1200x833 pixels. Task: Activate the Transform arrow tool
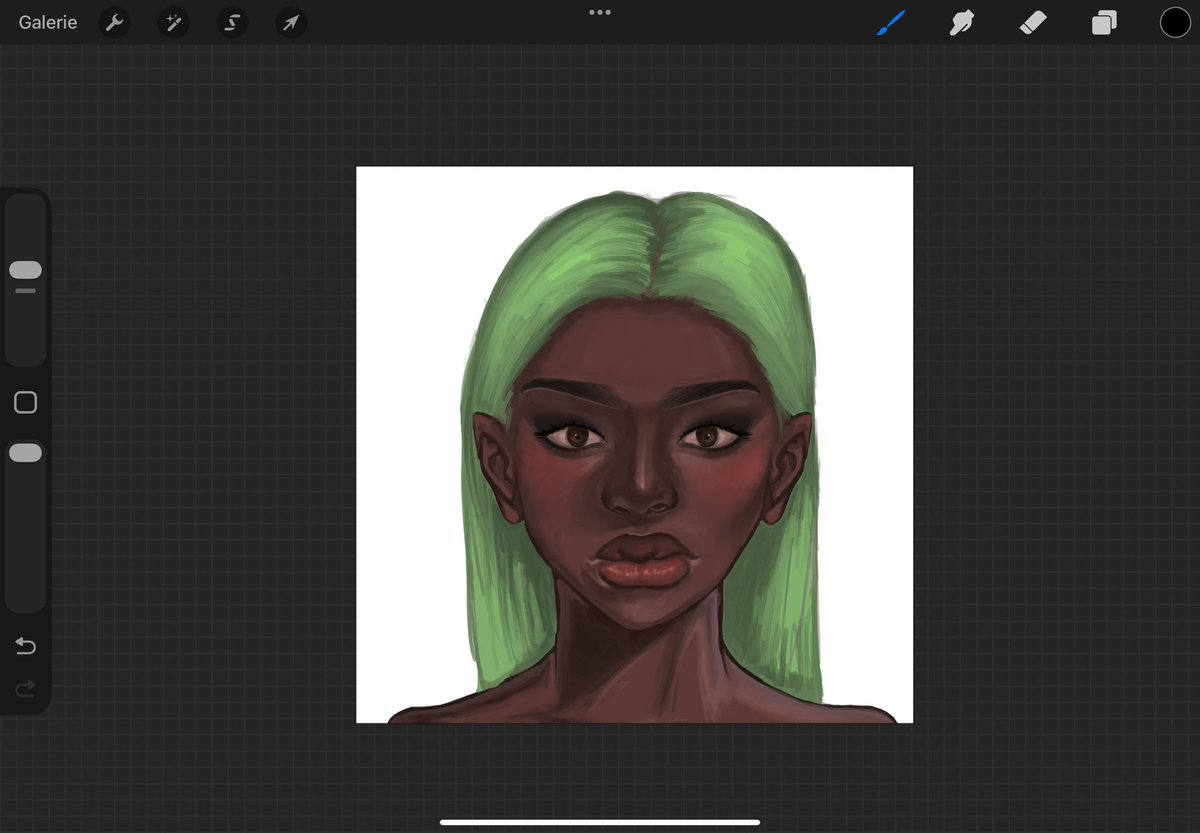(x=291, y=22)
